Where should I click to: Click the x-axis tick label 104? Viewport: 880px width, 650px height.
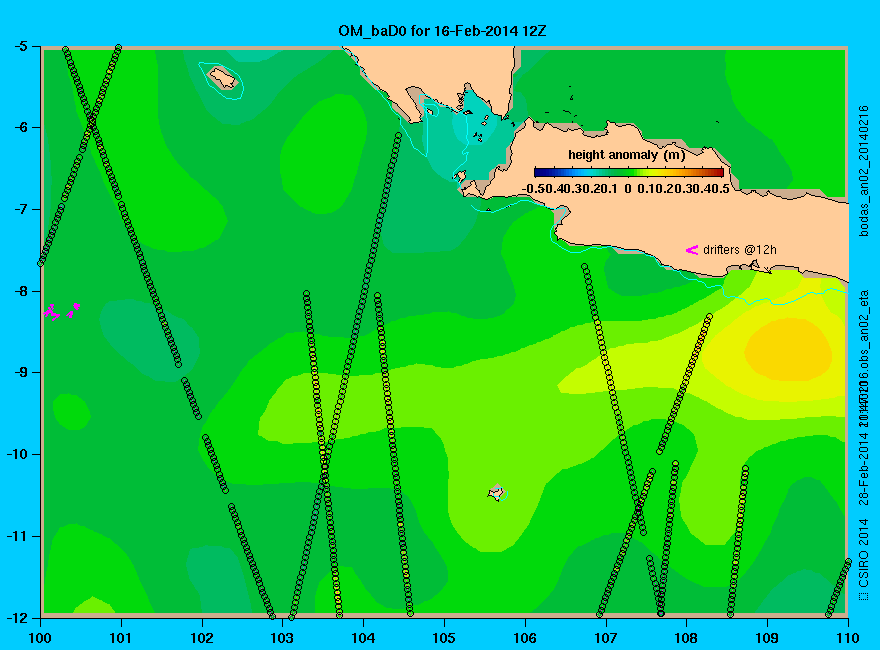(x=363, y=638)
